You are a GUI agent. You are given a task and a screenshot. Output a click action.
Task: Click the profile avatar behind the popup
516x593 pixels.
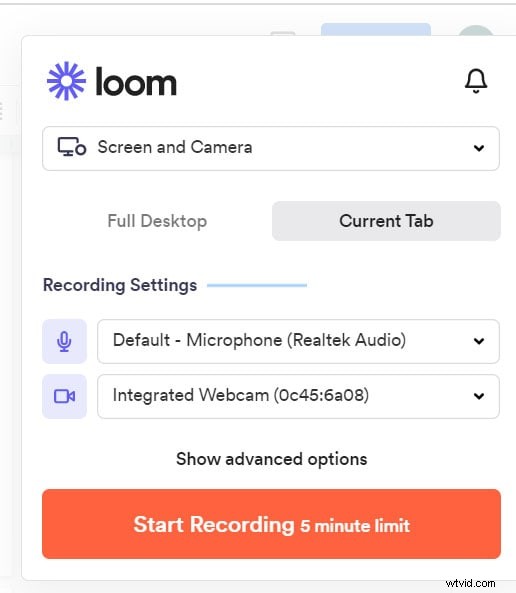[x=476, y=31]
